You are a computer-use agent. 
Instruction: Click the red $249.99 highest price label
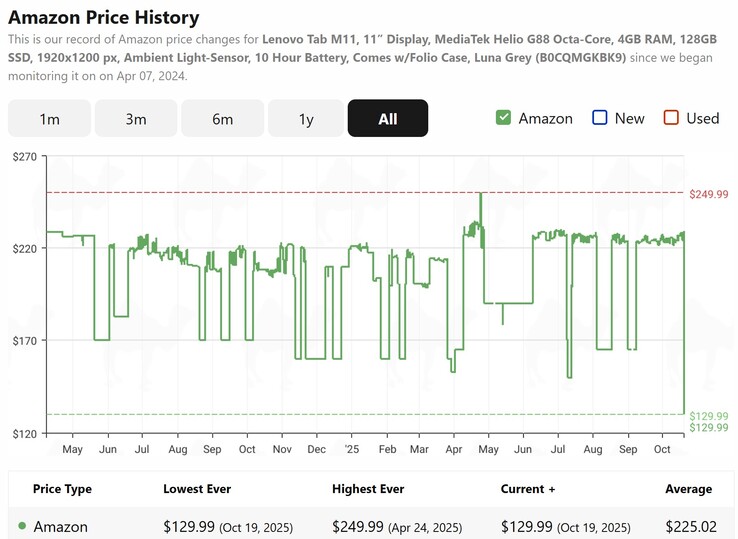click(709, 194)
